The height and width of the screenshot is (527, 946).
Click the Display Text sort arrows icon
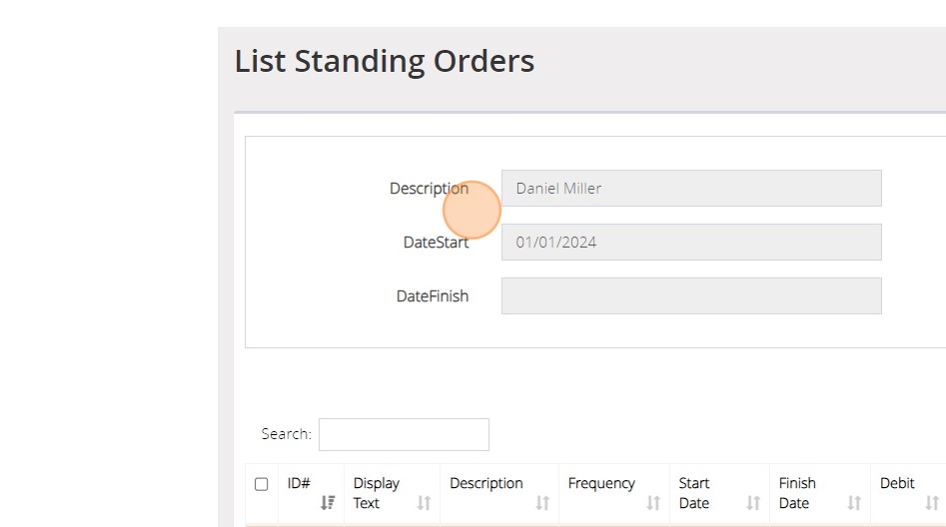click(424, 503)
